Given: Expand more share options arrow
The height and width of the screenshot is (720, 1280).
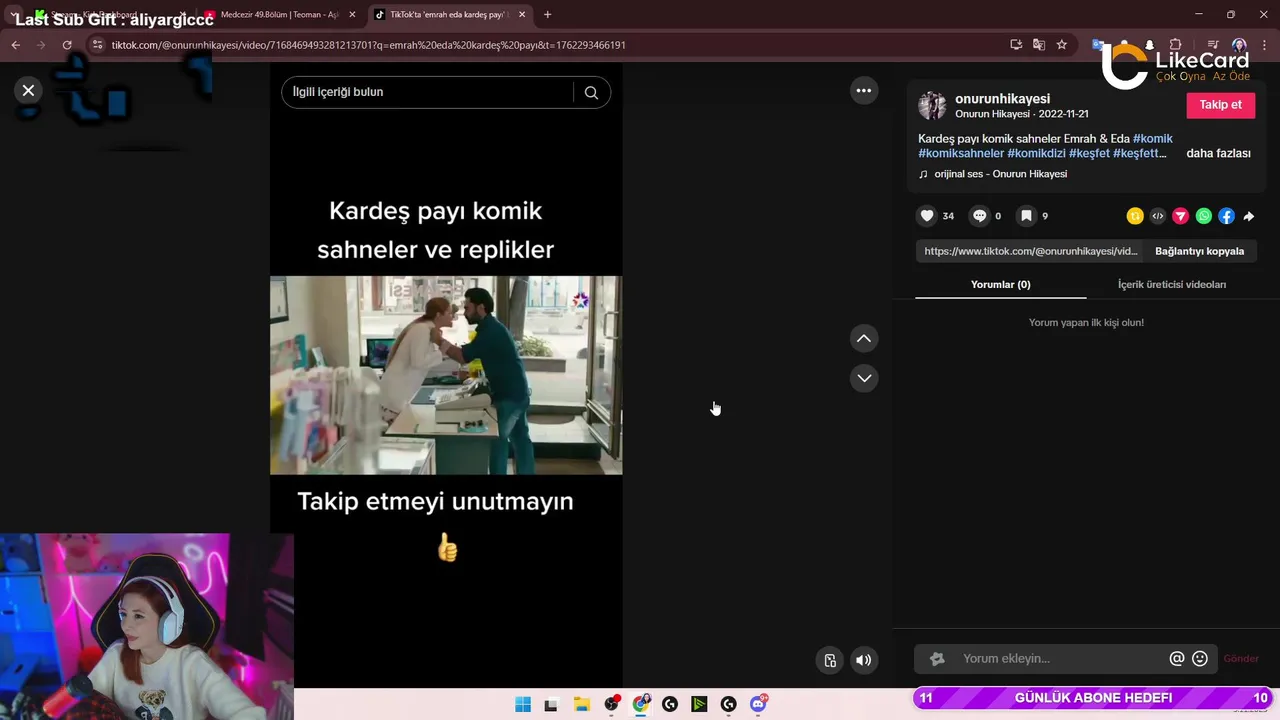Looking at the screenshot, I should (1249, 216).
